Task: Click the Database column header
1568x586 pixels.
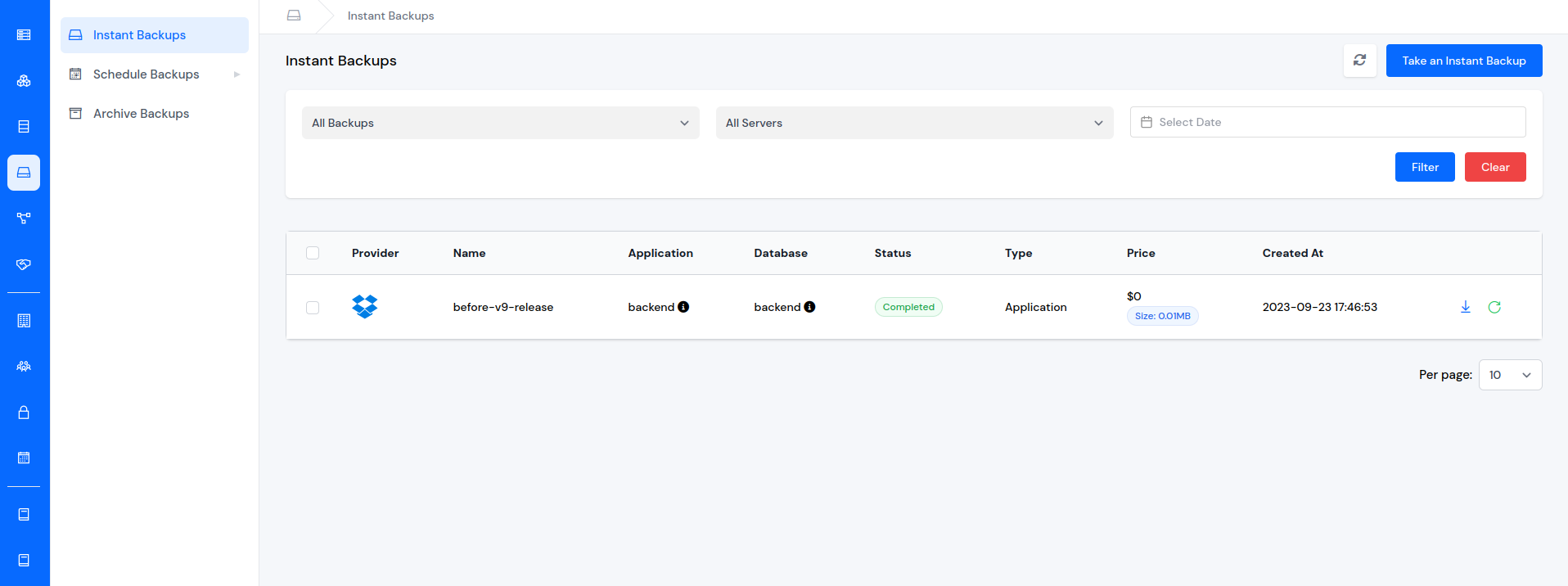Action: coord(781,253)
